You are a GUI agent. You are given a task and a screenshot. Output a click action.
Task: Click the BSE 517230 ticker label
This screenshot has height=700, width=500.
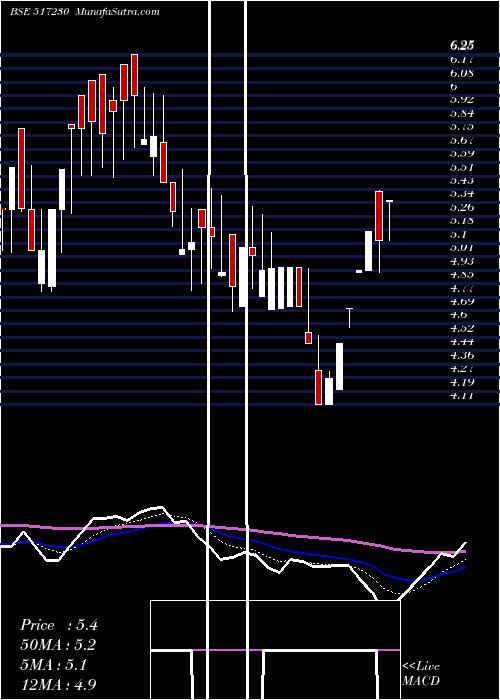click(39, 12)
